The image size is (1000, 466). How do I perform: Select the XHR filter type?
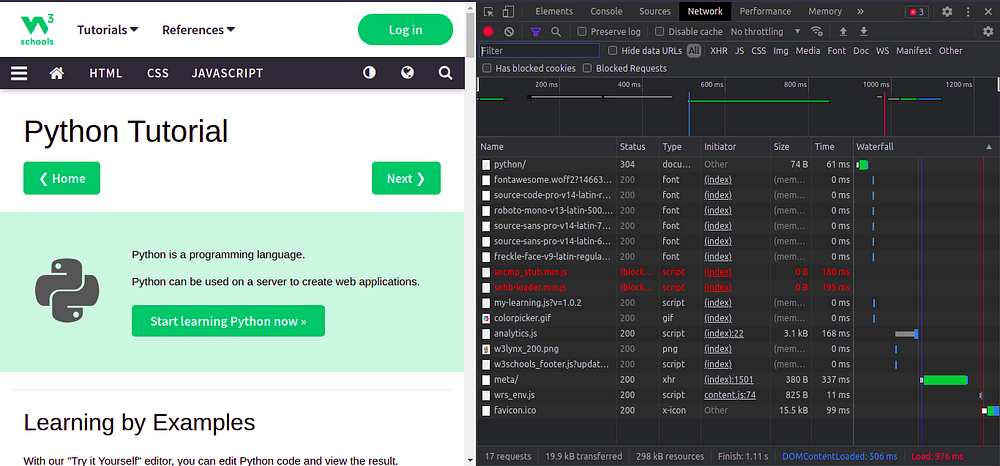[718, 50]
